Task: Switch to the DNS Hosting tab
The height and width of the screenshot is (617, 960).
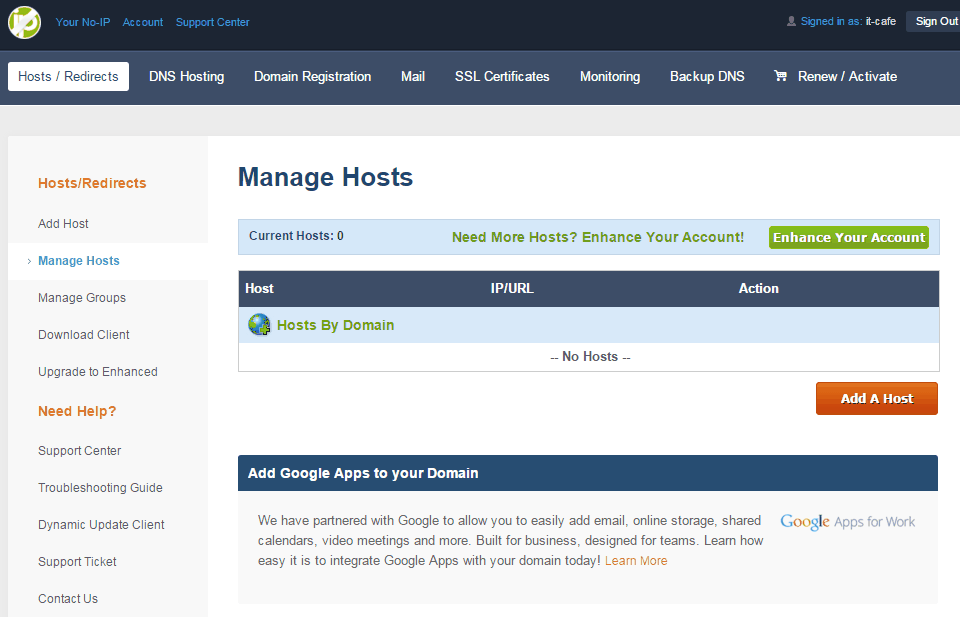Action: click(x=186, y=76)
